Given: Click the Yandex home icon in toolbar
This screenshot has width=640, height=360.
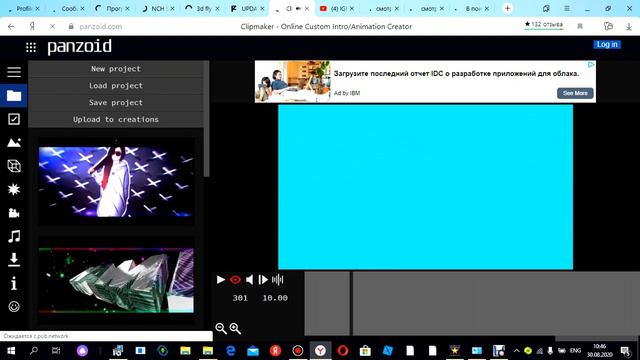Looking at the screenshot, I should tap(32, 27).
